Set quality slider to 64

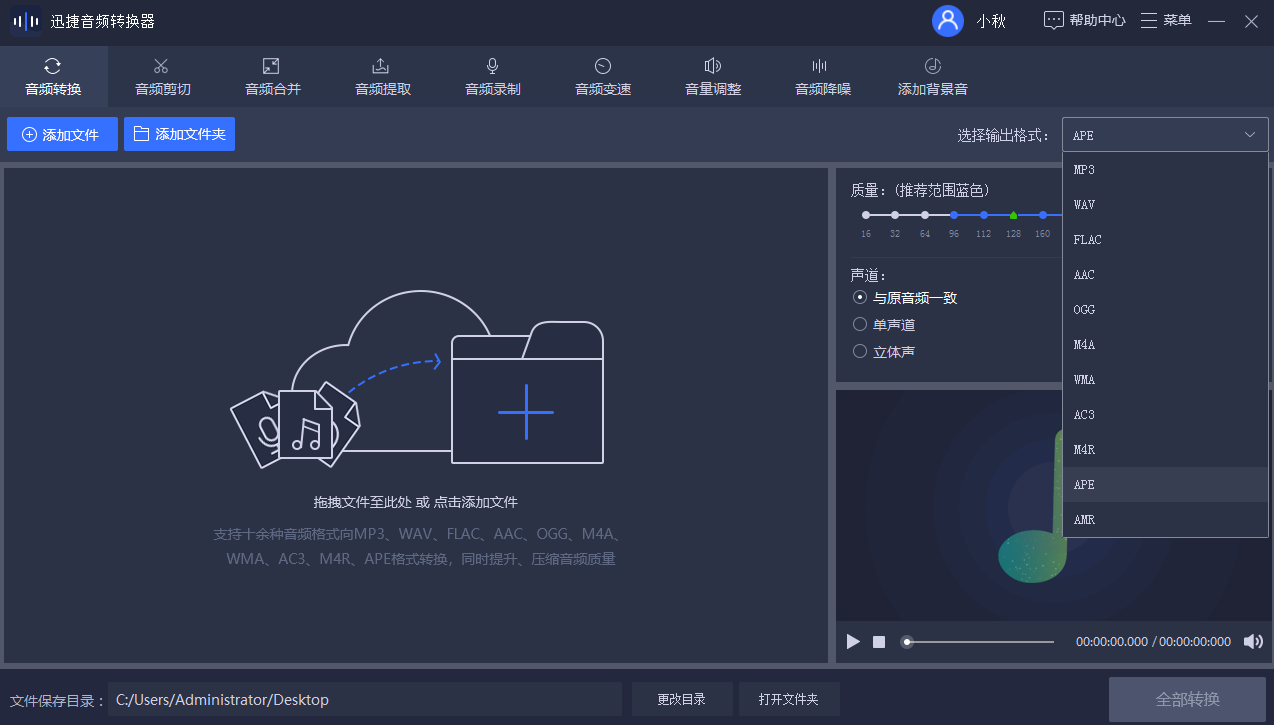[925, 215]
